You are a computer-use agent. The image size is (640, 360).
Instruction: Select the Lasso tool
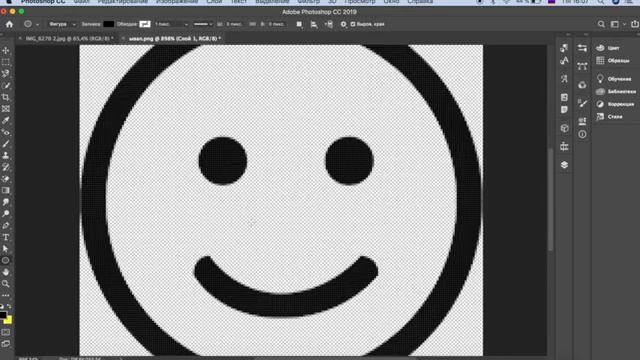click(x=6, y=74)
